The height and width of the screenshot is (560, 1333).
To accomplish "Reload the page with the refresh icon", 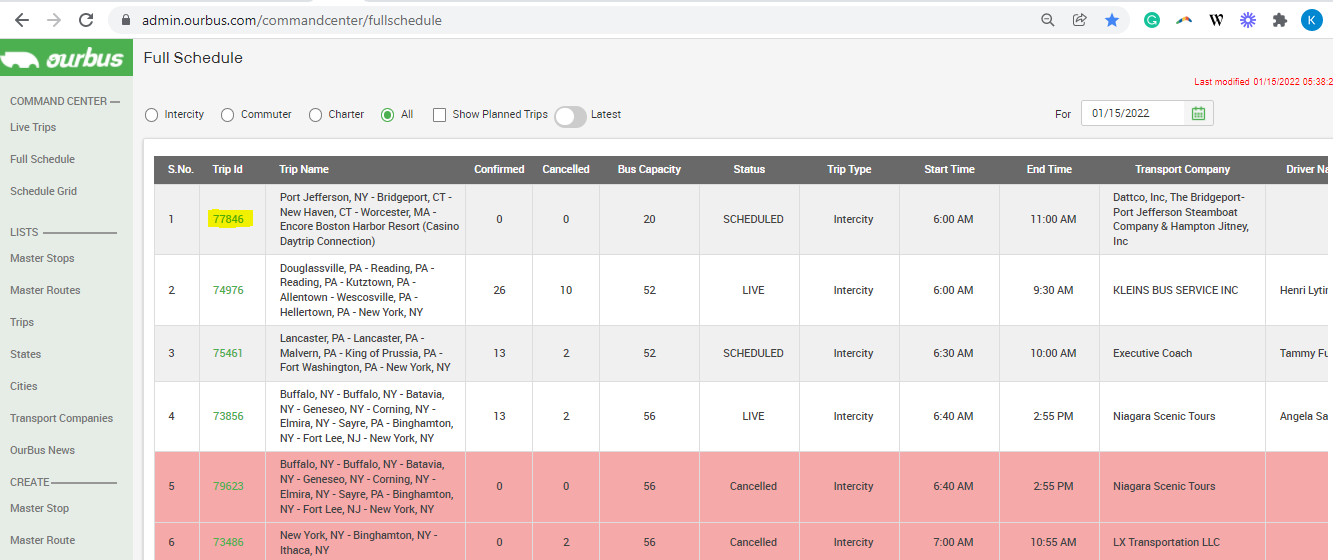I will [86, 20].
